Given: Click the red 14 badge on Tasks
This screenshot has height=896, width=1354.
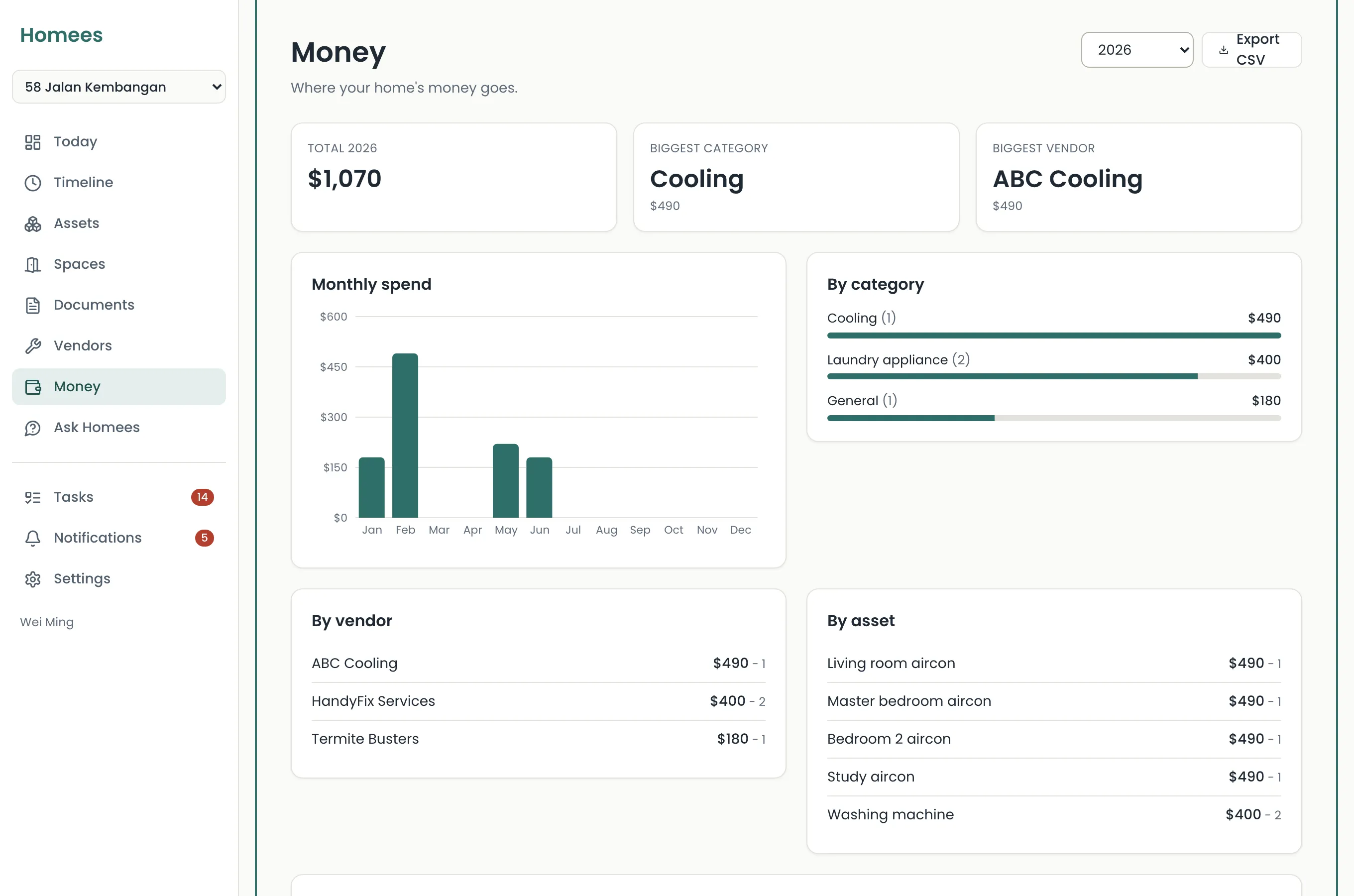Looking at the screenshot, I should [x=202, y=497].
